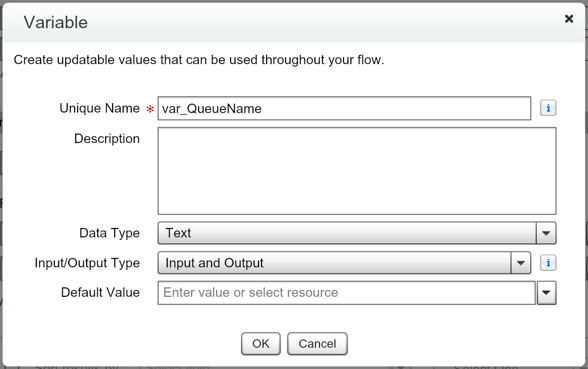
Task: Click the Data Type label
Action: pyautogui.click(x=110, y=233)
